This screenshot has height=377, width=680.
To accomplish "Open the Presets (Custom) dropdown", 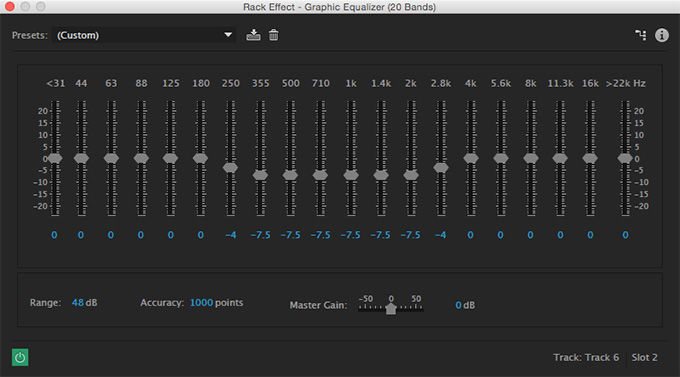I will [x=144, y=35].
